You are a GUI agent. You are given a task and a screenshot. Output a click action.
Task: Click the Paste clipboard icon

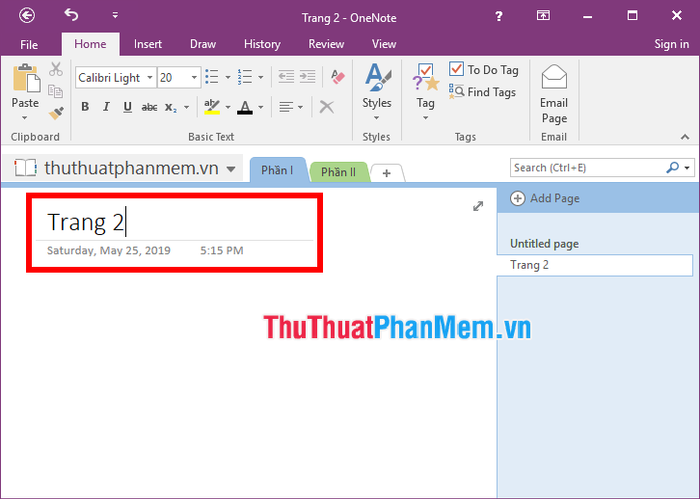[25, 80]
